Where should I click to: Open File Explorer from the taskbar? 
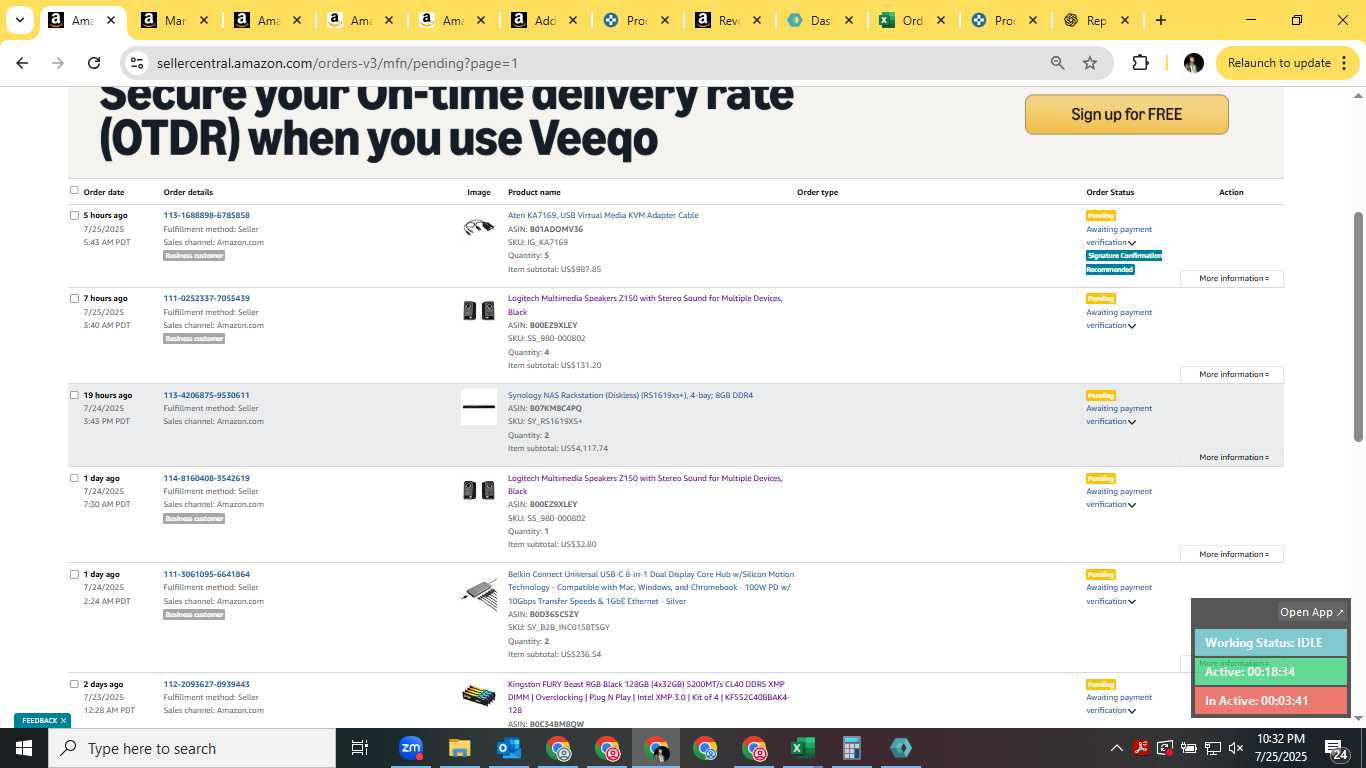(459, 748)
